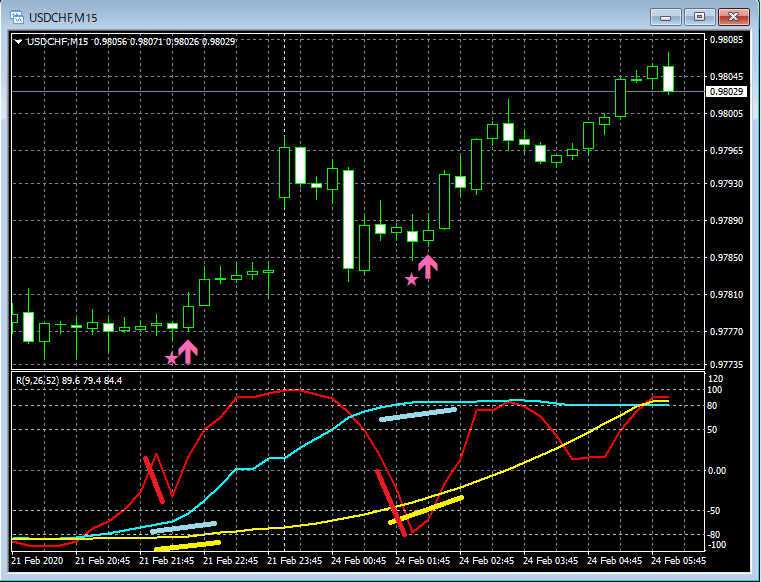Image resolution: width=761 pixels, height=582 pixels.
Task: Click the 21 Feb 23:45 time label
Action: 295,560
